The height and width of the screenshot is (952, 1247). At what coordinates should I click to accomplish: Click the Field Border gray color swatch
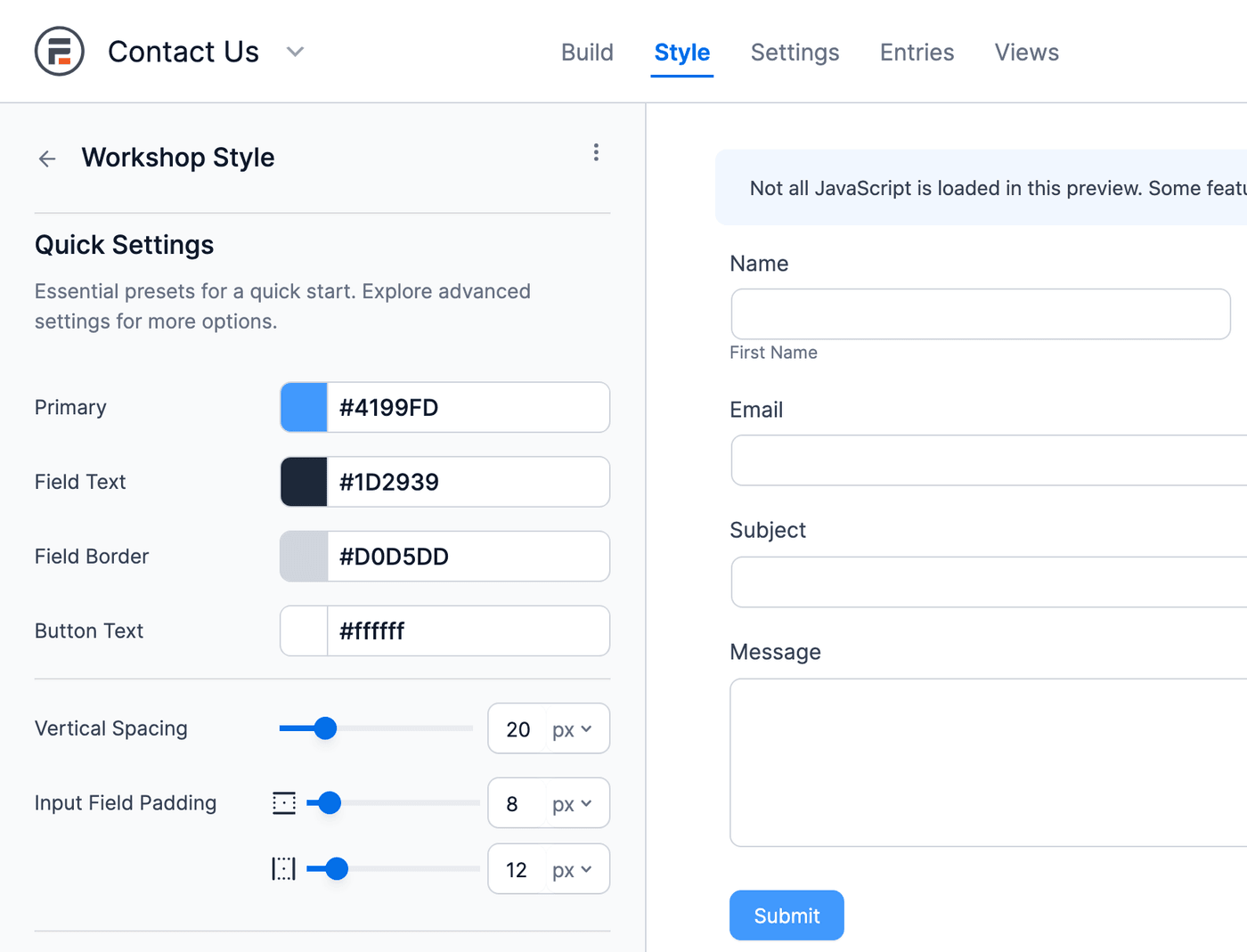304,557
